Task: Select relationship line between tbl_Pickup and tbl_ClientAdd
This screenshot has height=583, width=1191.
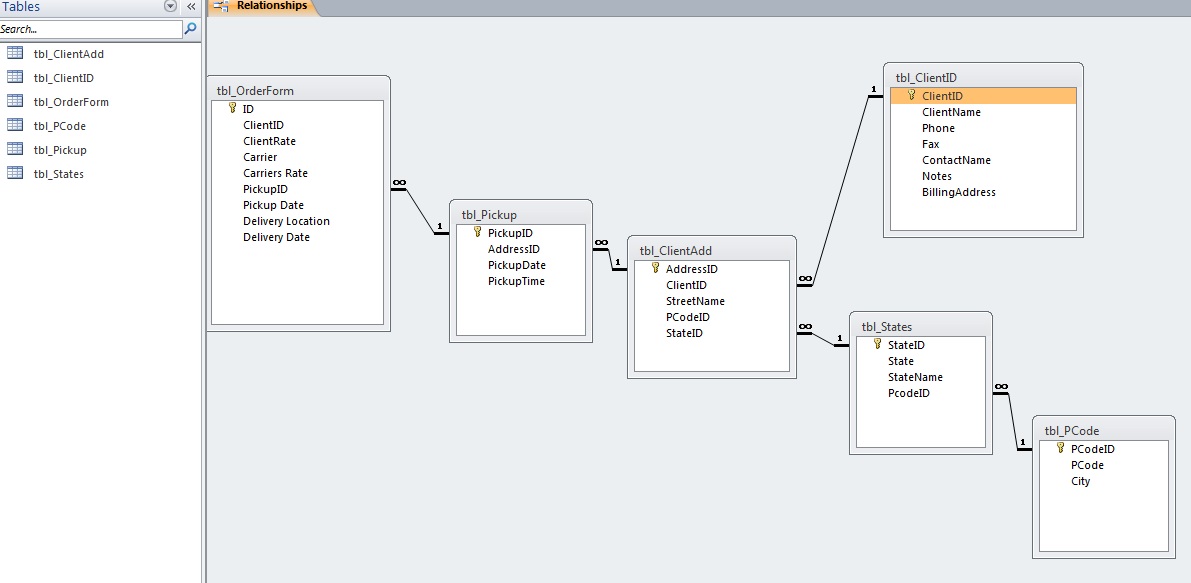Action: coord(611,260)
